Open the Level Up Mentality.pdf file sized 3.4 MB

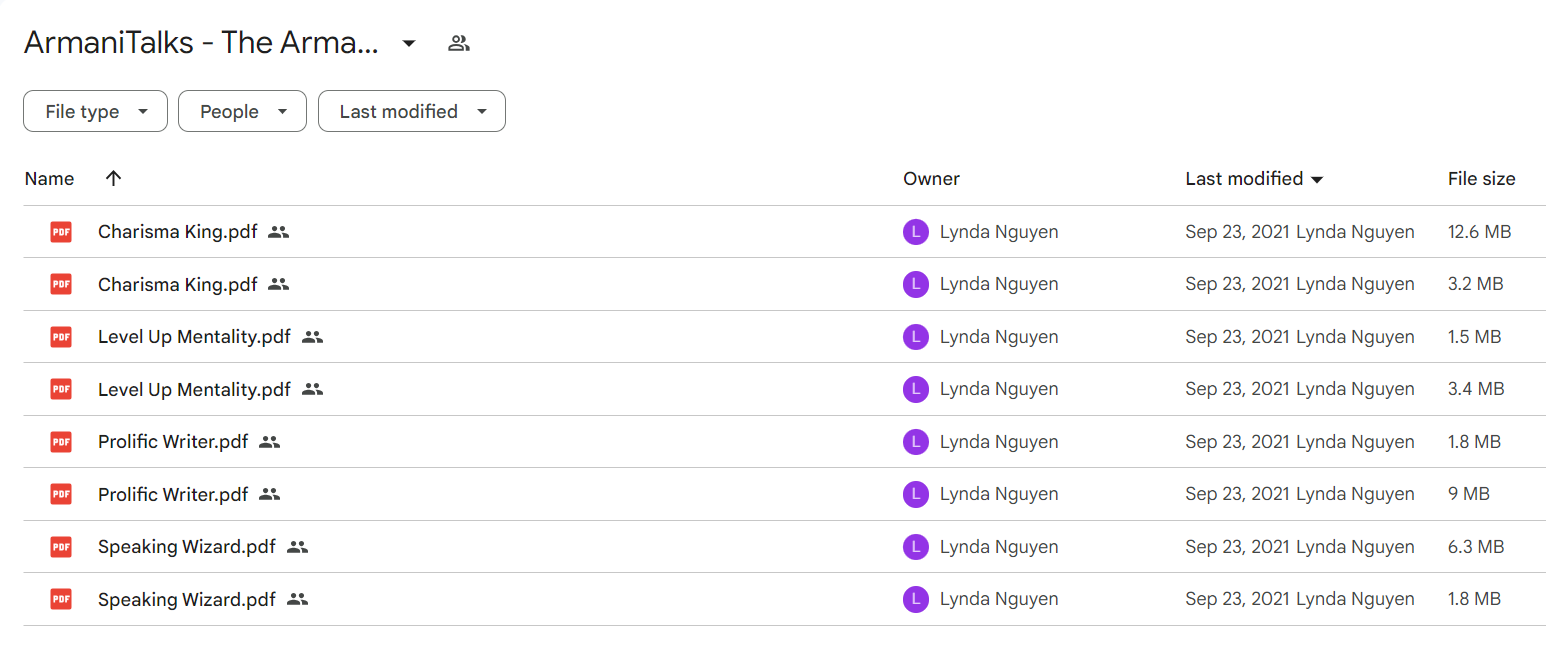(194, 389)
